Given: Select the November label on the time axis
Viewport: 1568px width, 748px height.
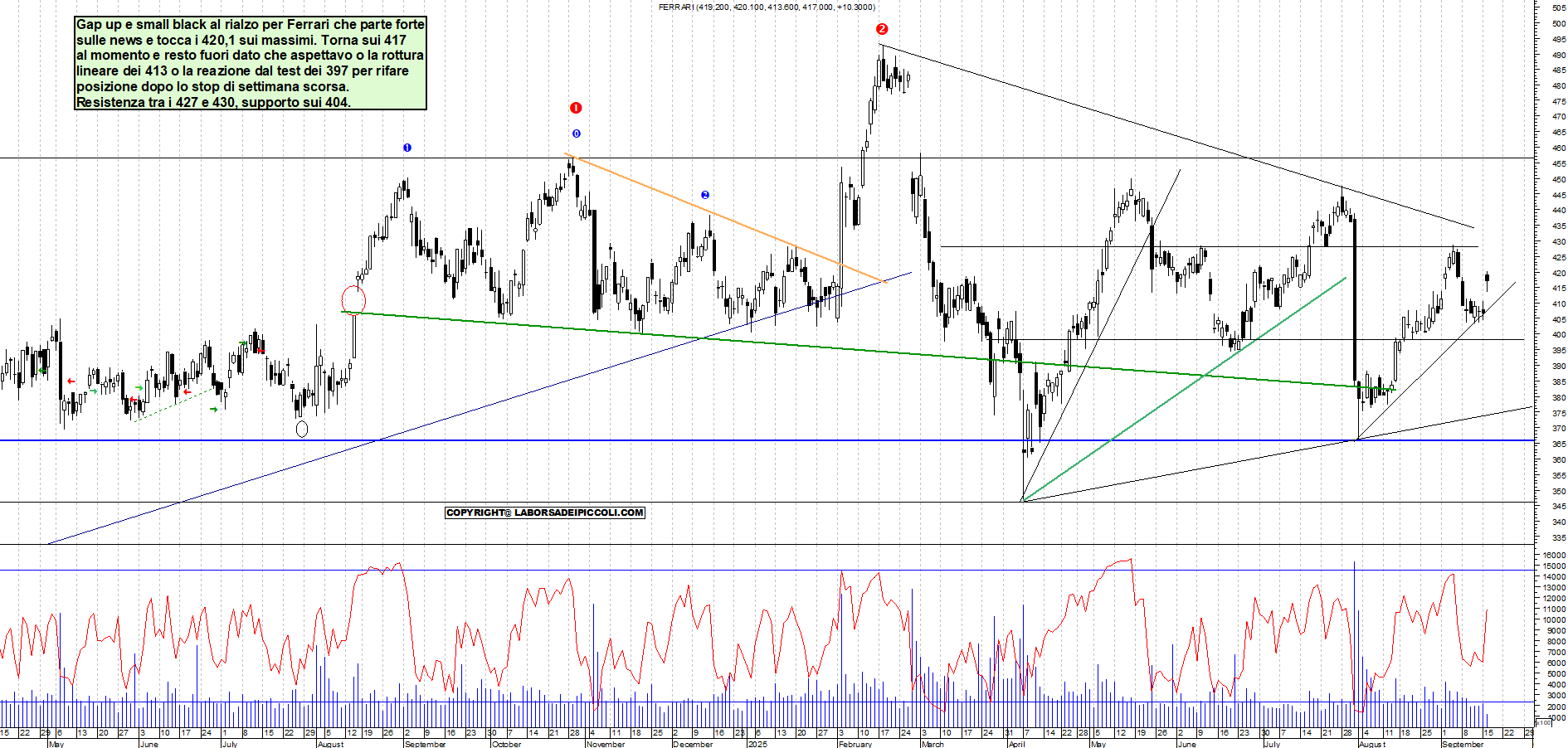Looking at the screenshot, I should pos(605,744).
